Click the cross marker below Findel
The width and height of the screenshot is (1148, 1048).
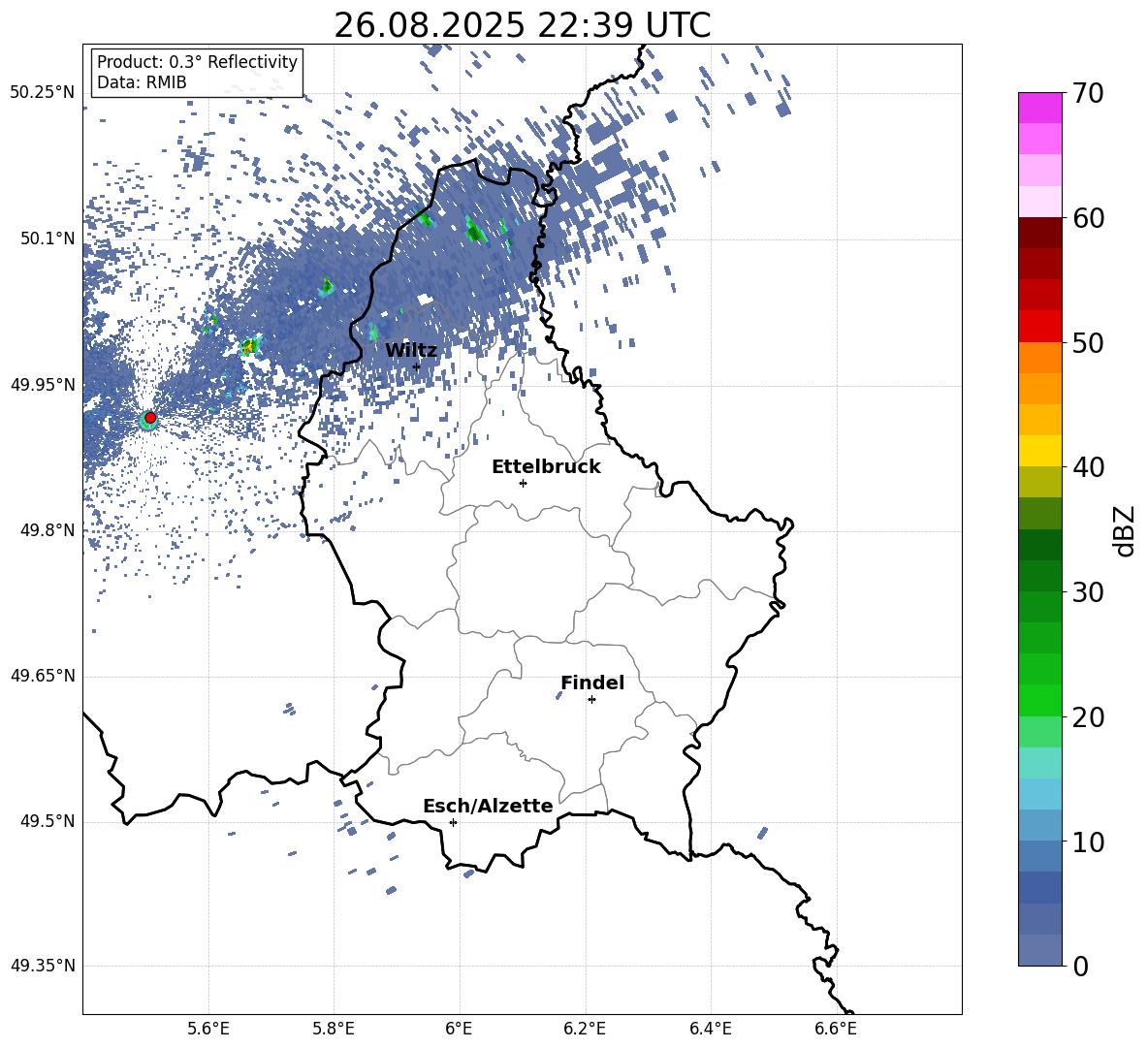(x=591, y=700)
